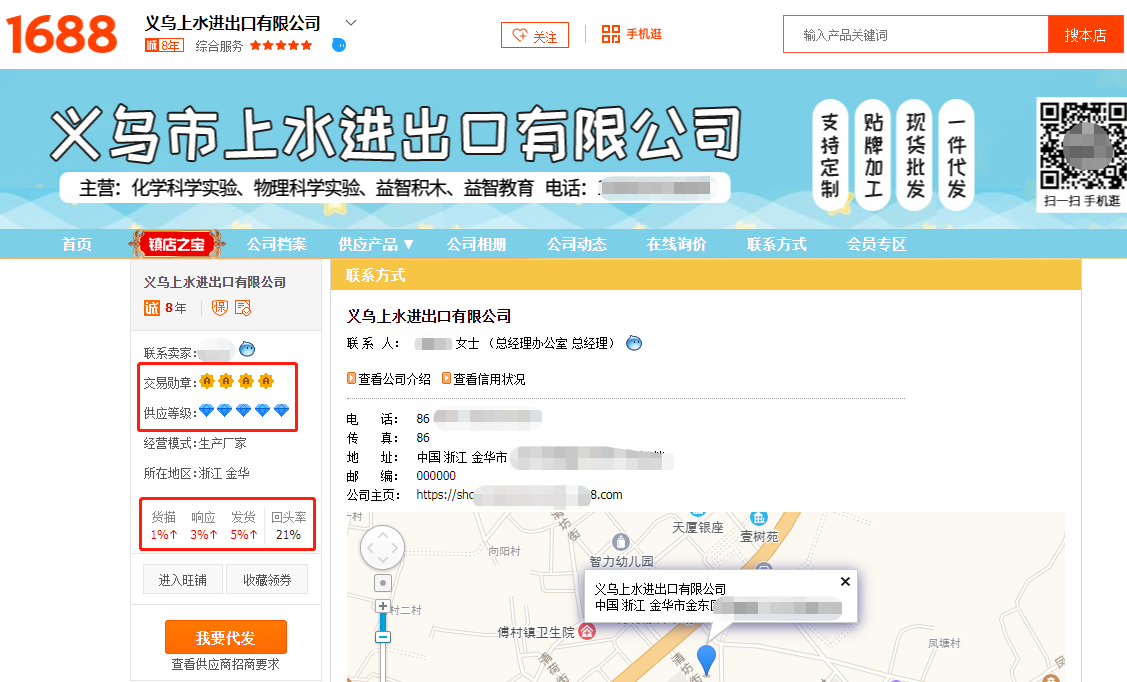Screen dimensions: 1127x682
Task: Click the 关注 follow button
Action: pos(535,35)
